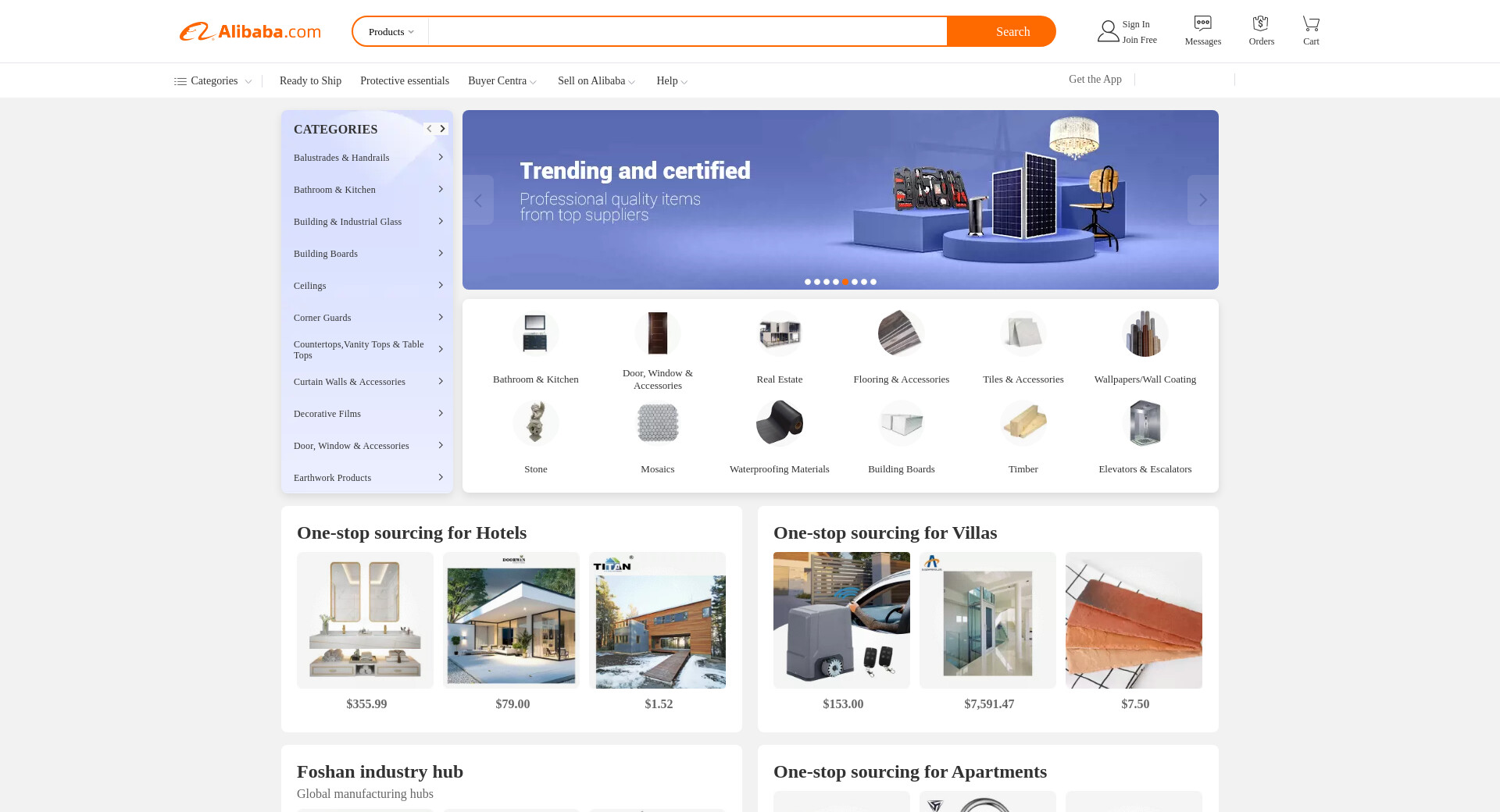Expand Ceilings category in sidebar
The width and height of the screenshot is (1500, 812).
point(367,286)
